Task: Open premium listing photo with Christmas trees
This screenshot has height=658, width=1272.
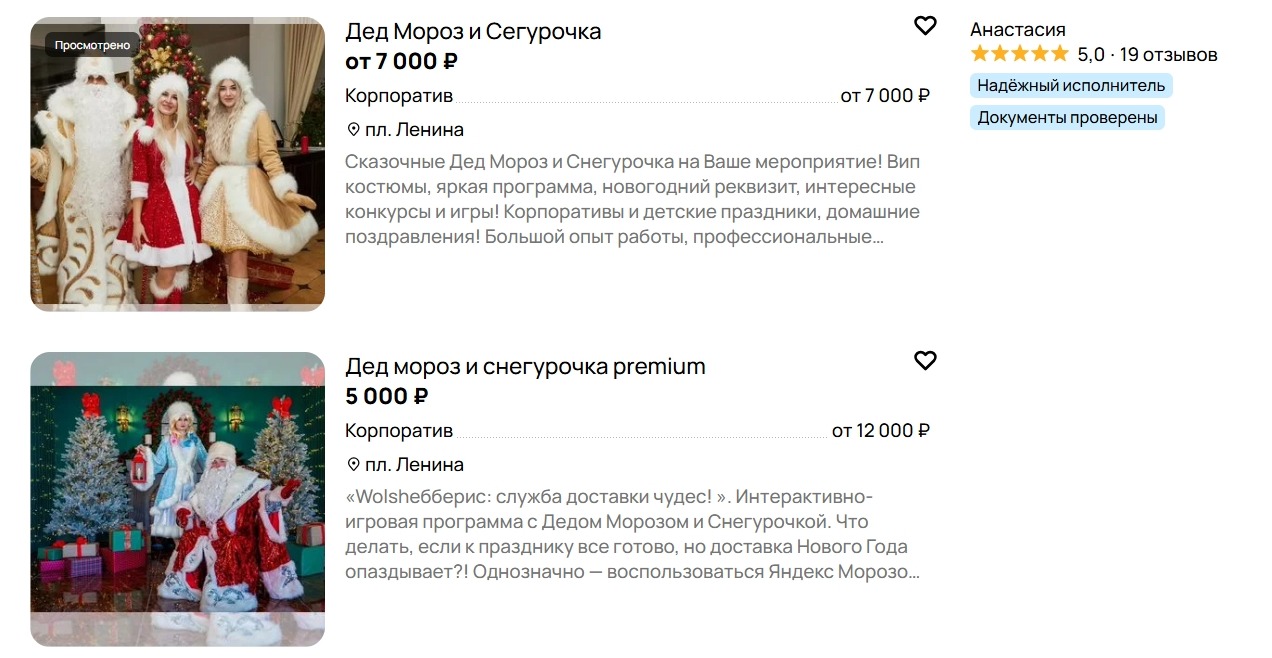Action: pyautogui.click(x=178, y=499)
